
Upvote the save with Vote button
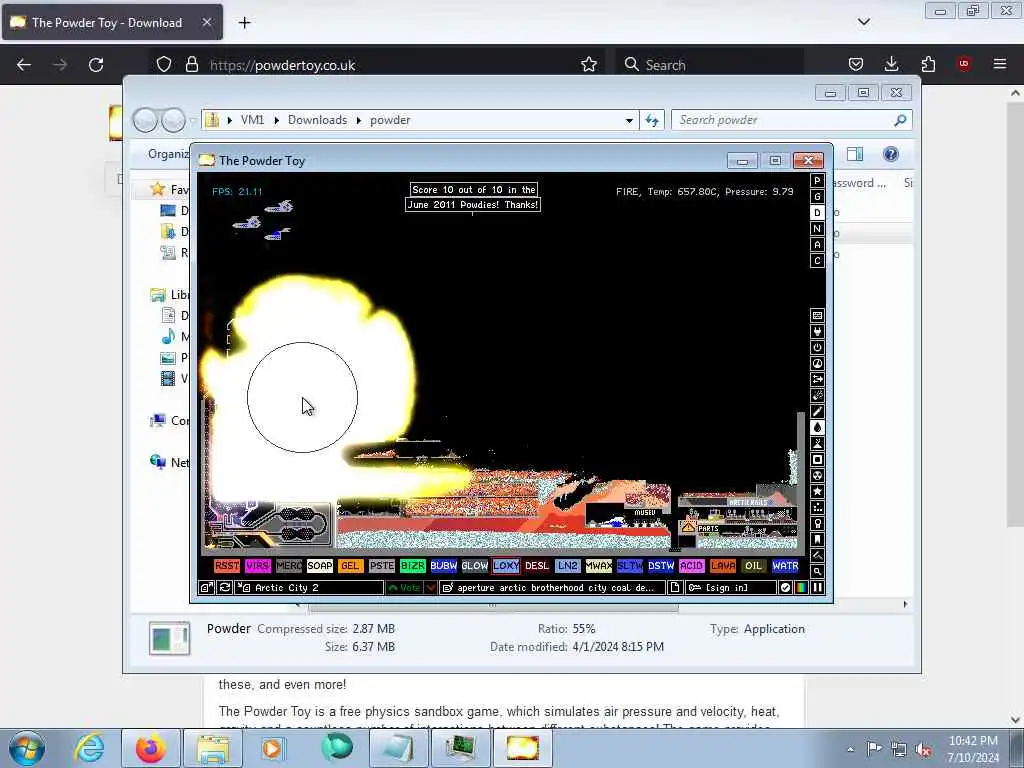pyautogui.click(x=404, y=588)
